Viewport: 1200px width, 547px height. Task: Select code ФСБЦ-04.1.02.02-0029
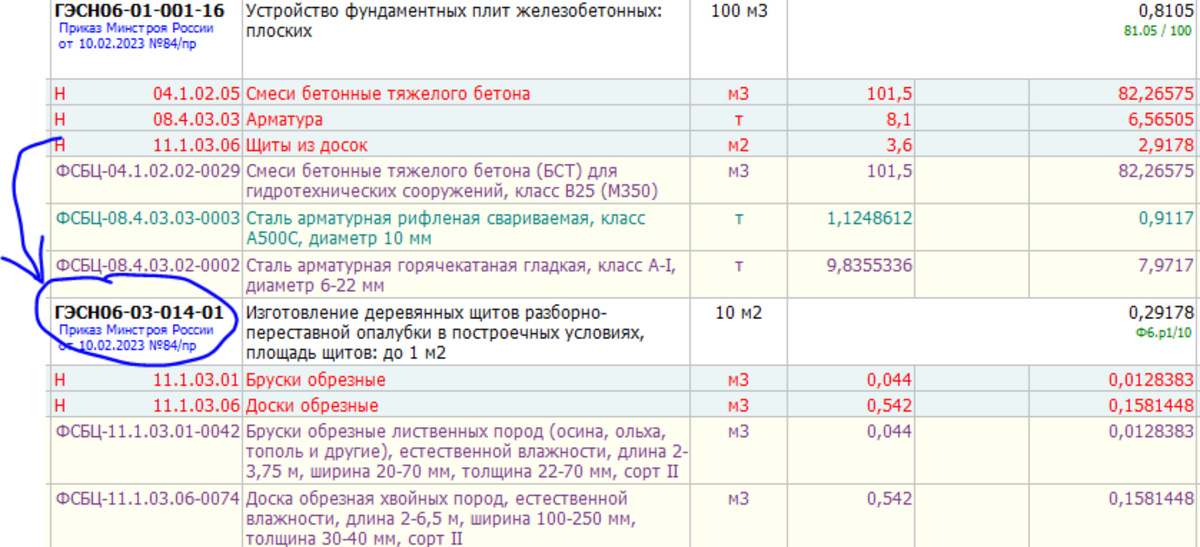148,171
